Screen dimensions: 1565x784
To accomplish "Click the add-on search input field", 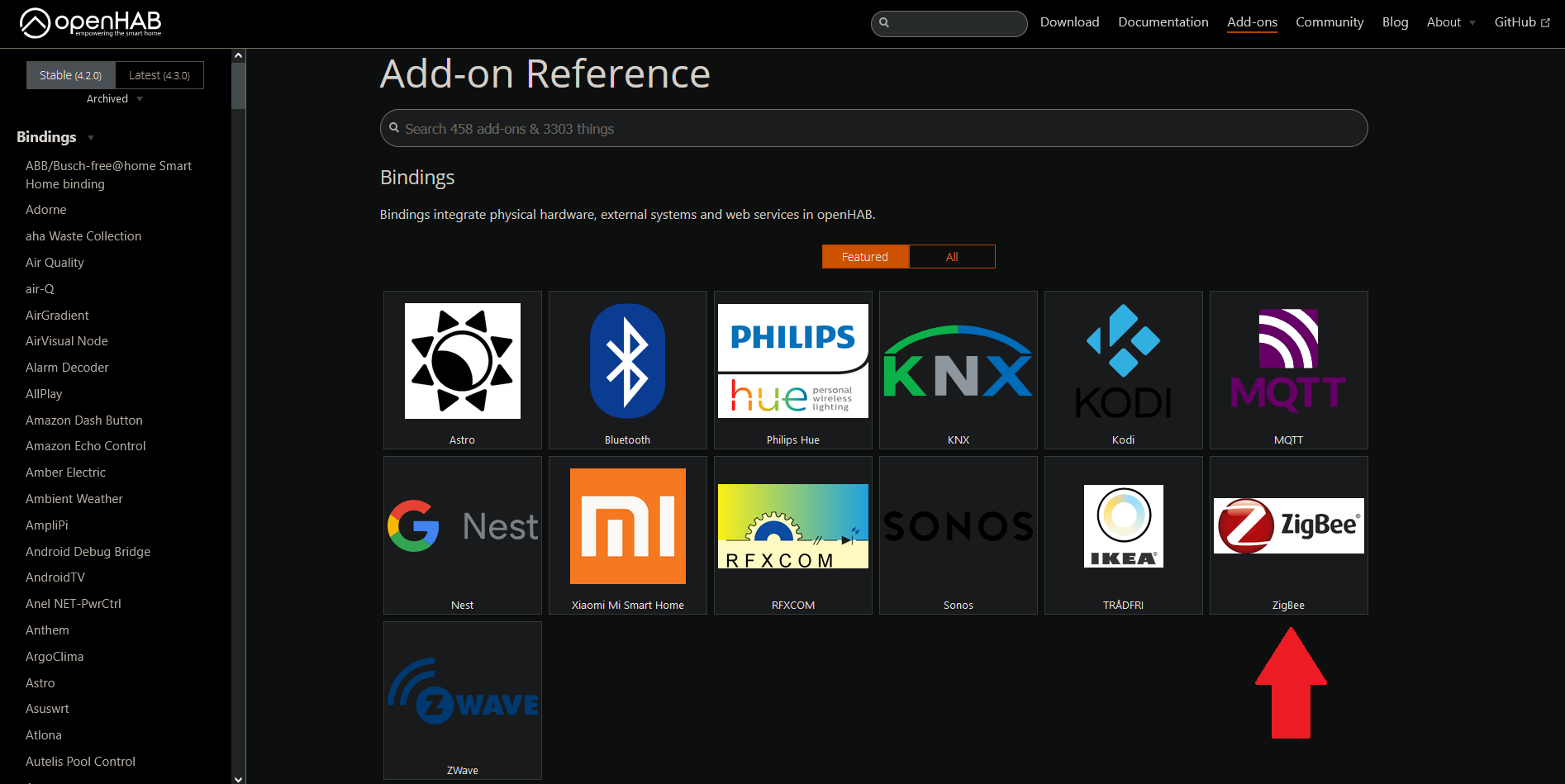I will (x=873, y=128).
